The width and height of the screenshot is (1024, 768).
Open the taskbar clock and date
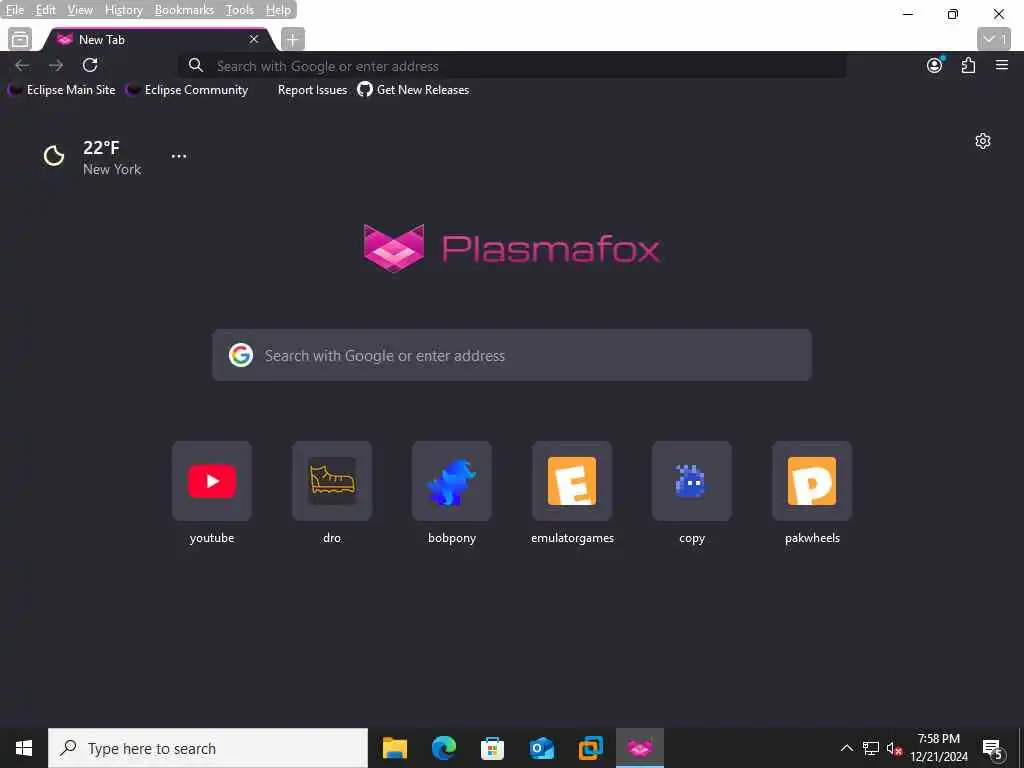pyautogui.click(x=939, y=748)
